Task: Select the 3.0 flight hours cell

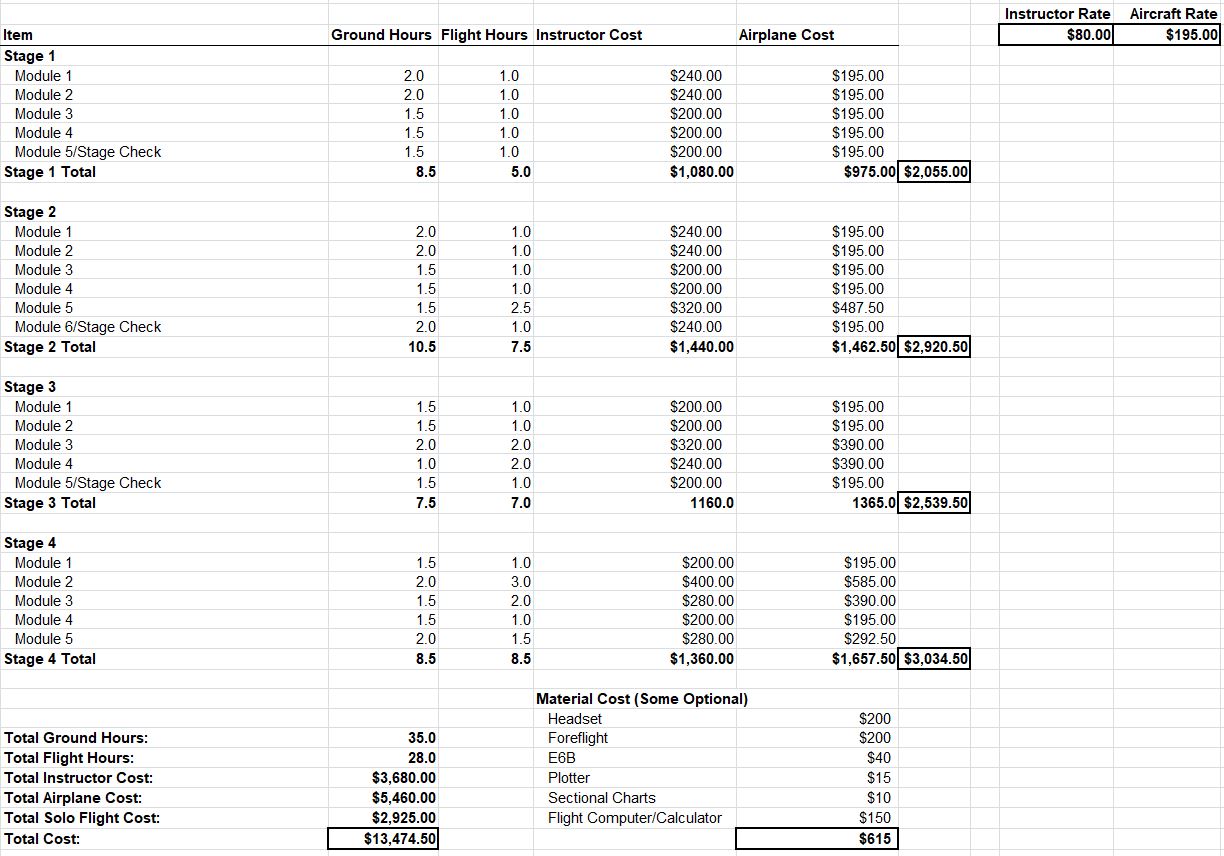Action: tap(521, 582)
